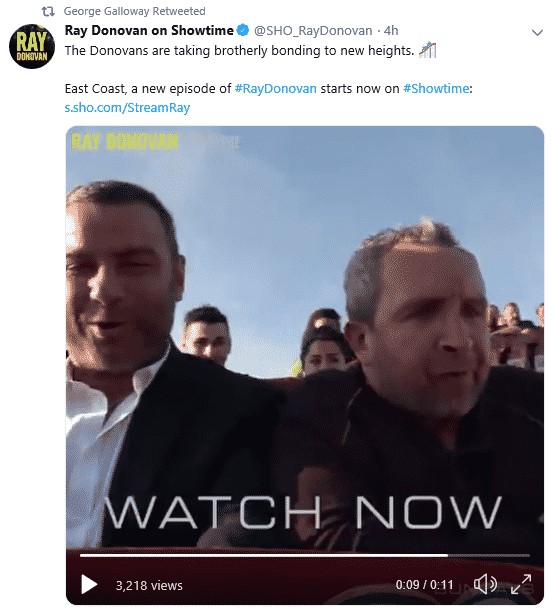Open the #Showtime hashtag
The height and width of the screenshot is (614, 555).
click(436, 88)
